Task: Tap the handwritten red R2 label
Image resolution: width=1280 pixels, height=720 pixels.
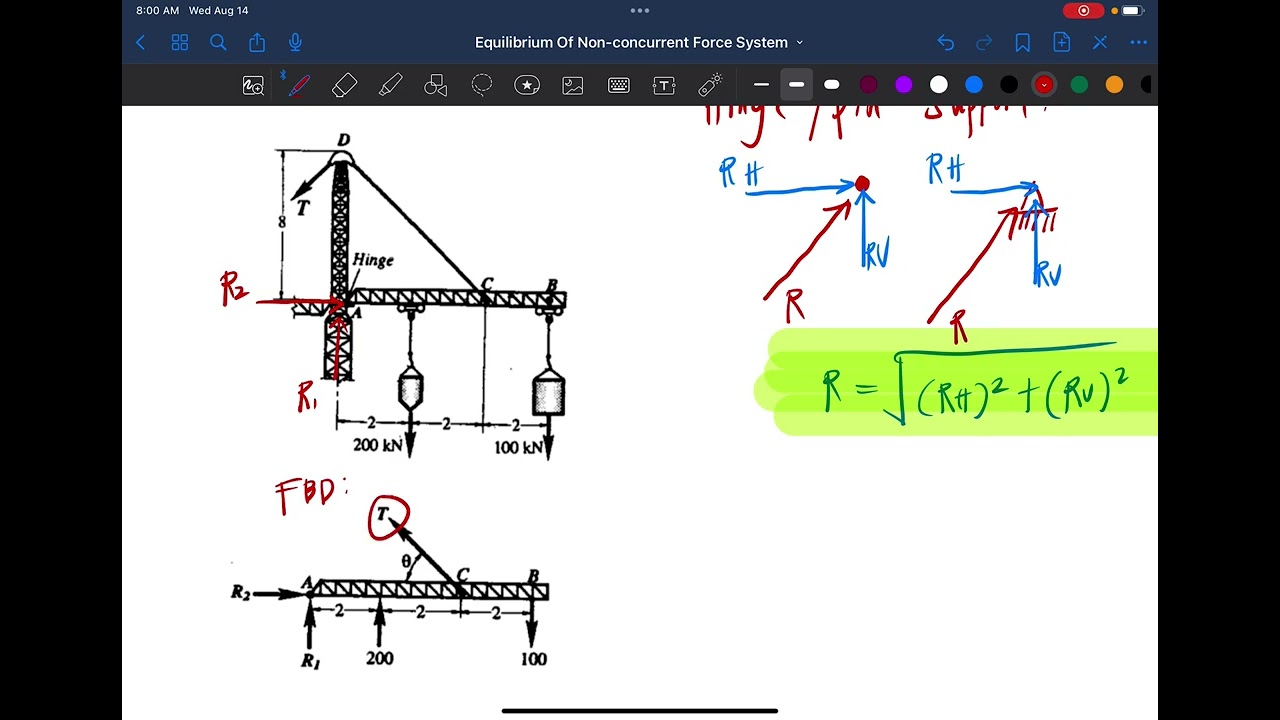Action: [x=234, y=289]
